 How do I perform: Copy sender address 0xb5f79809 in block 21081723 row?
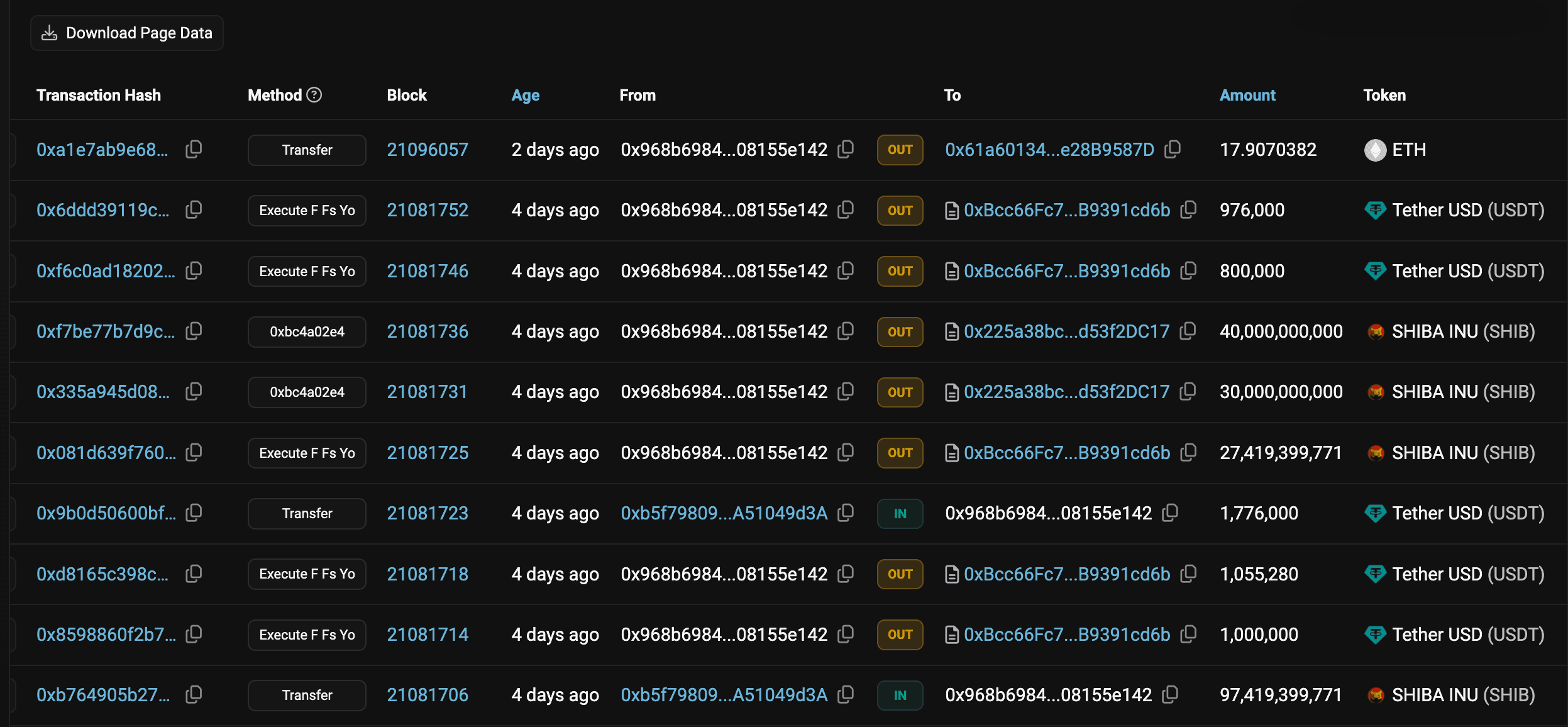(x=846, y=513)
